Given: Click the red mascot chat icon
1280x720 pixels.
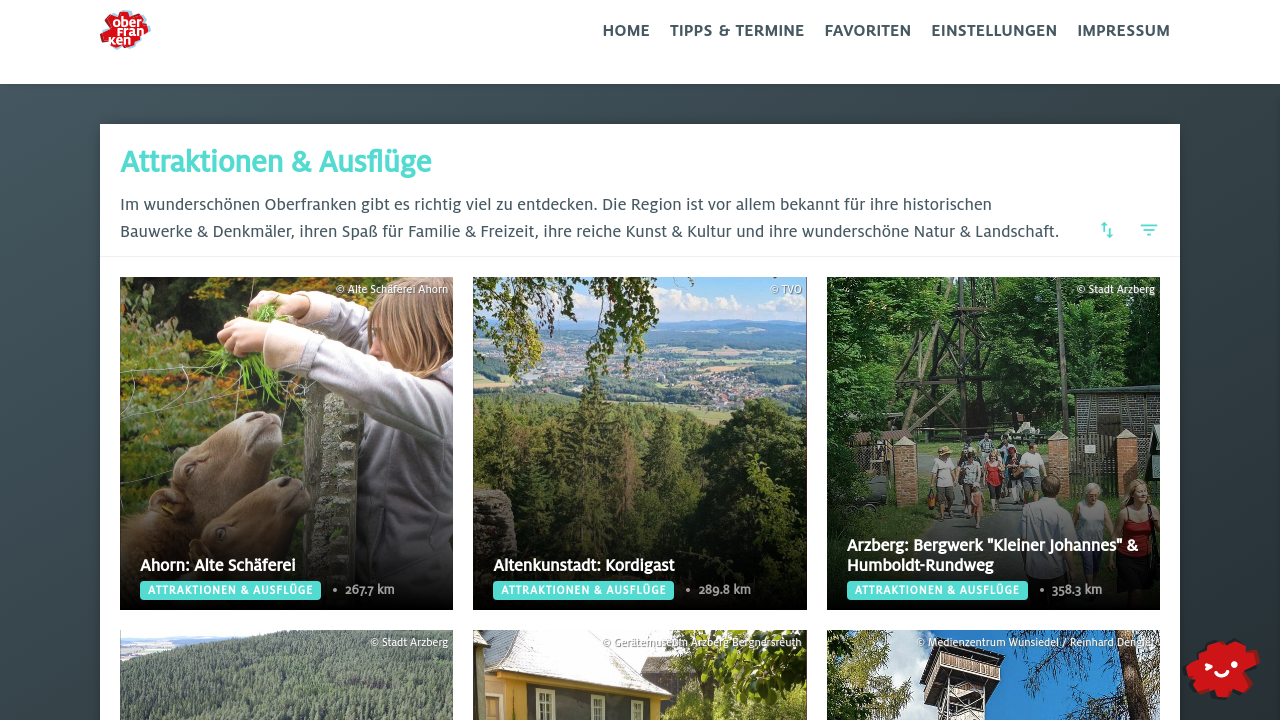Looking at the screenshot, I should 1222,669.
